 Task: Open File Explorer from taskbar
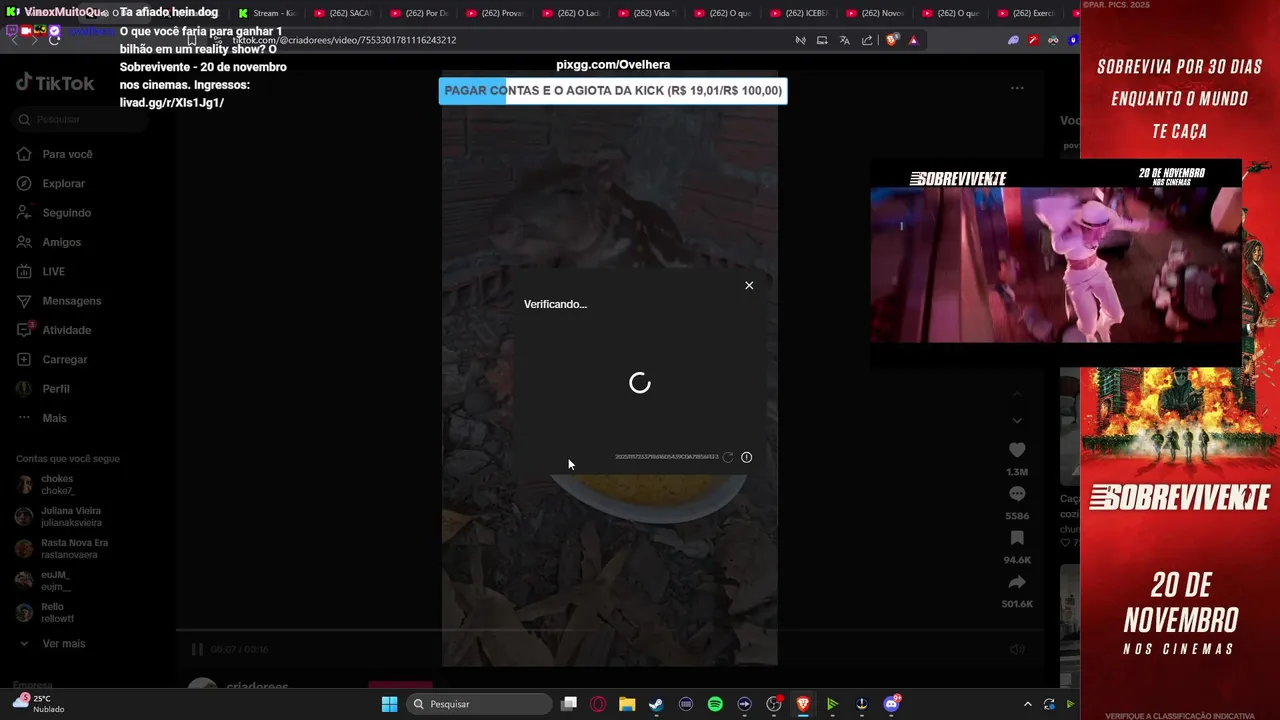(x=627, y=704)
